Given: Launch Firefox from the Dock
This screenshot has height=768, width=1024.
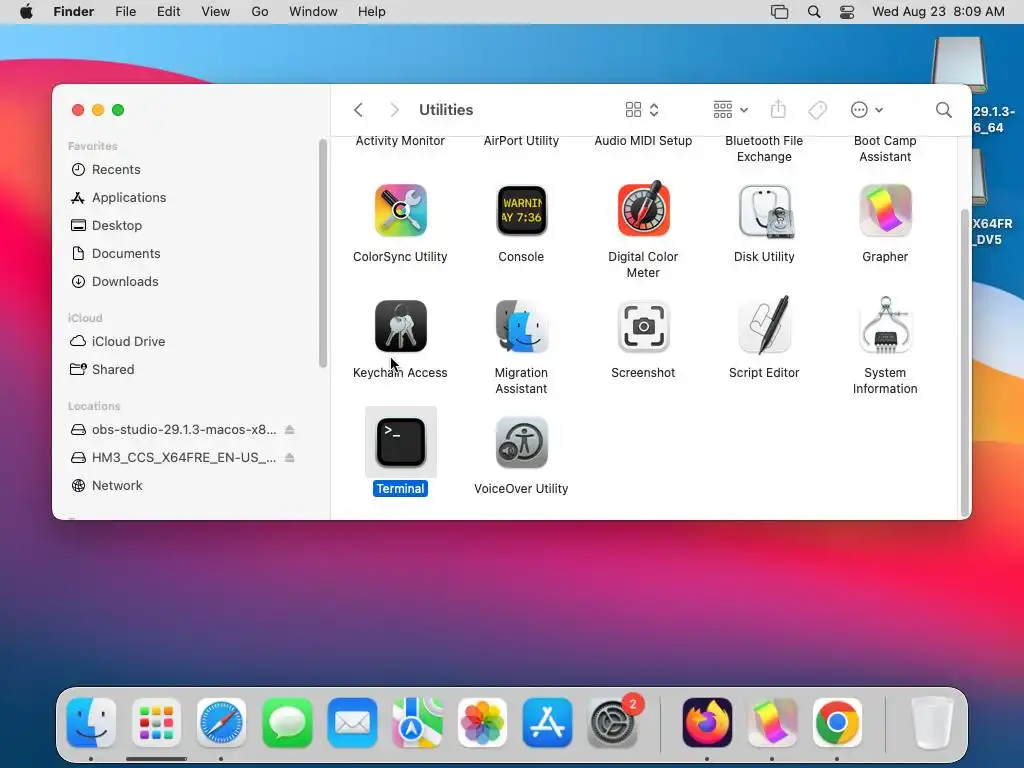Looking at the screenshot, I should [707, 723].
